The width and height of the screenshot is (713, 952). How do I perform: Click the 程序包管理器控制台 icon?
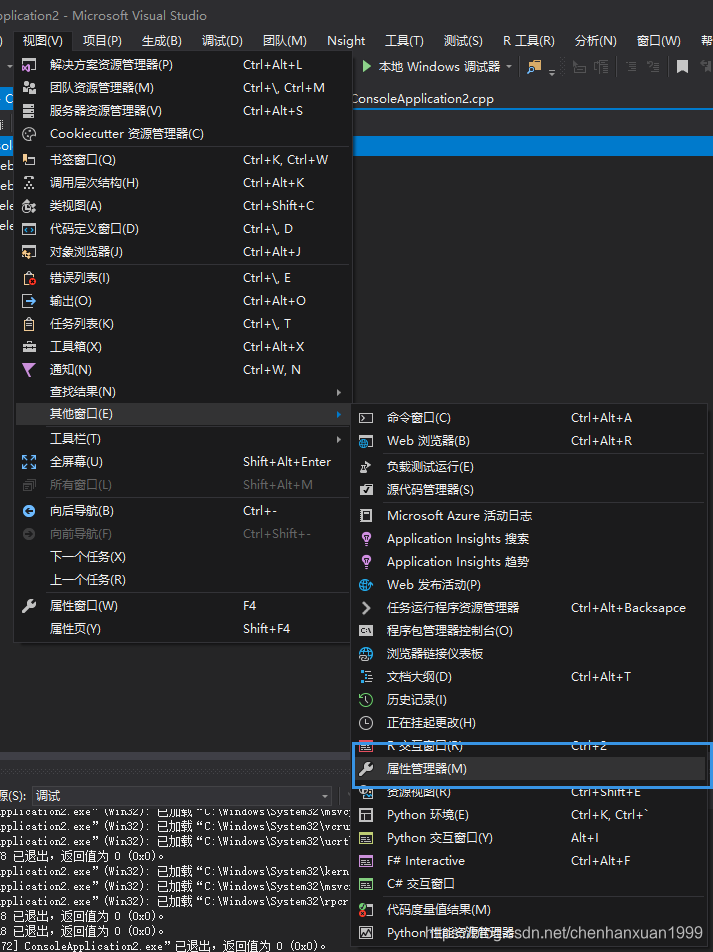366,631
